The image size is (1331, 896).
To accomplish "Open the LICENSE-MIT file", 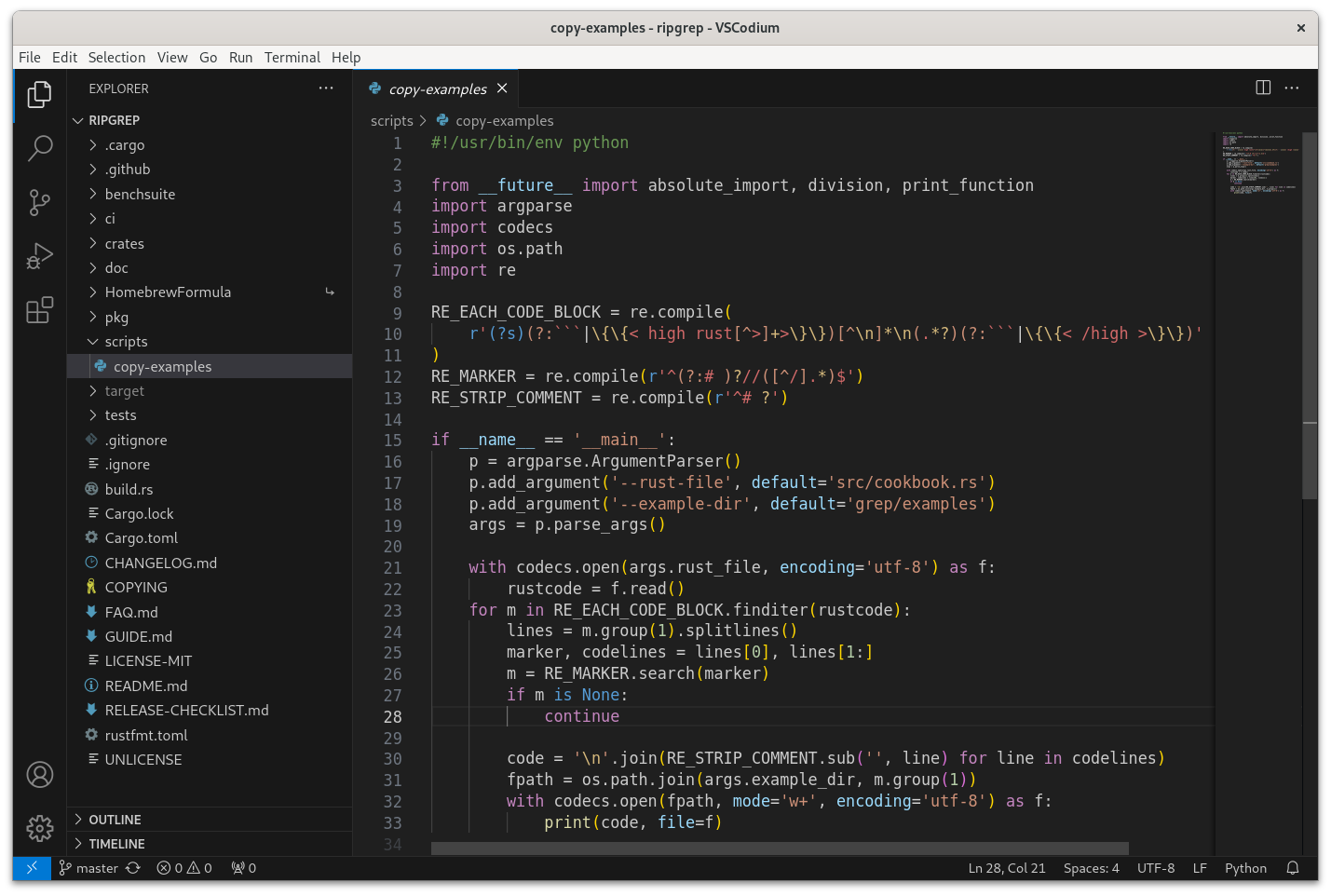I will click(x=210, y=661).
